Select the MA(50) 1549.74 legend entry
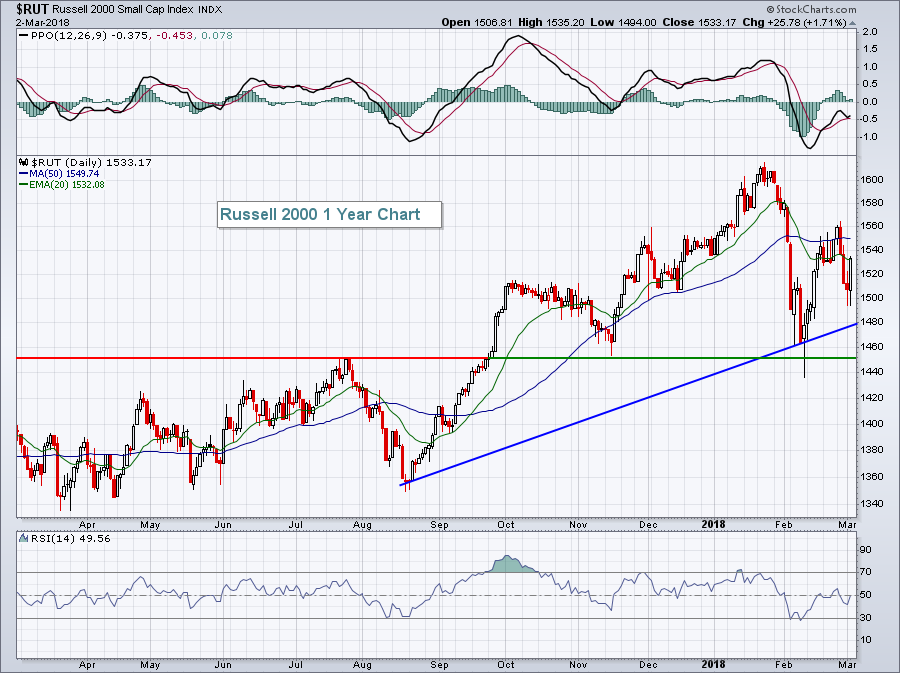The image size is (900, 673). (63, 173)
